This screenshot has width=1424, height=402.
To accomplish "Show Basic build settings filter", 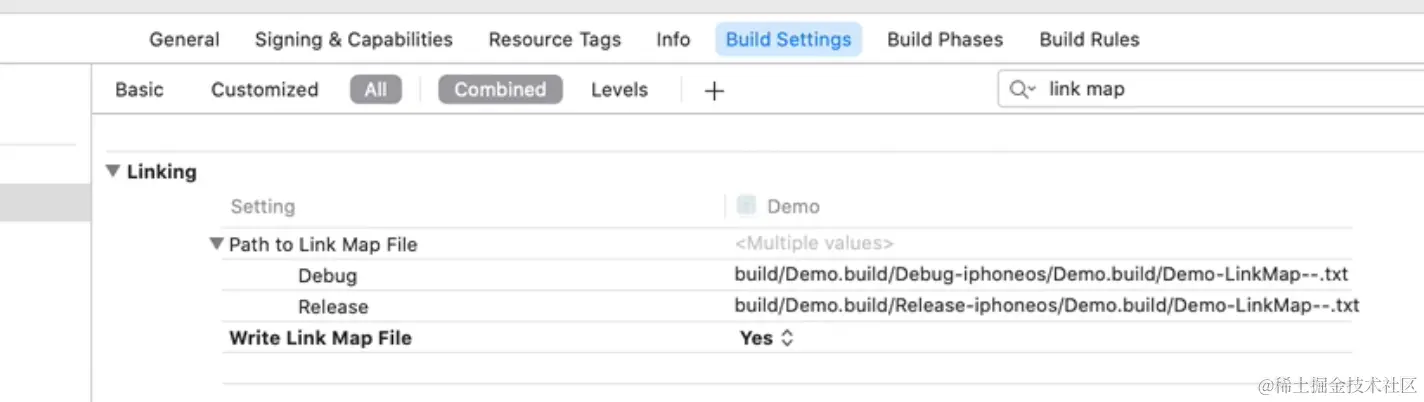I will click(139, 90).
